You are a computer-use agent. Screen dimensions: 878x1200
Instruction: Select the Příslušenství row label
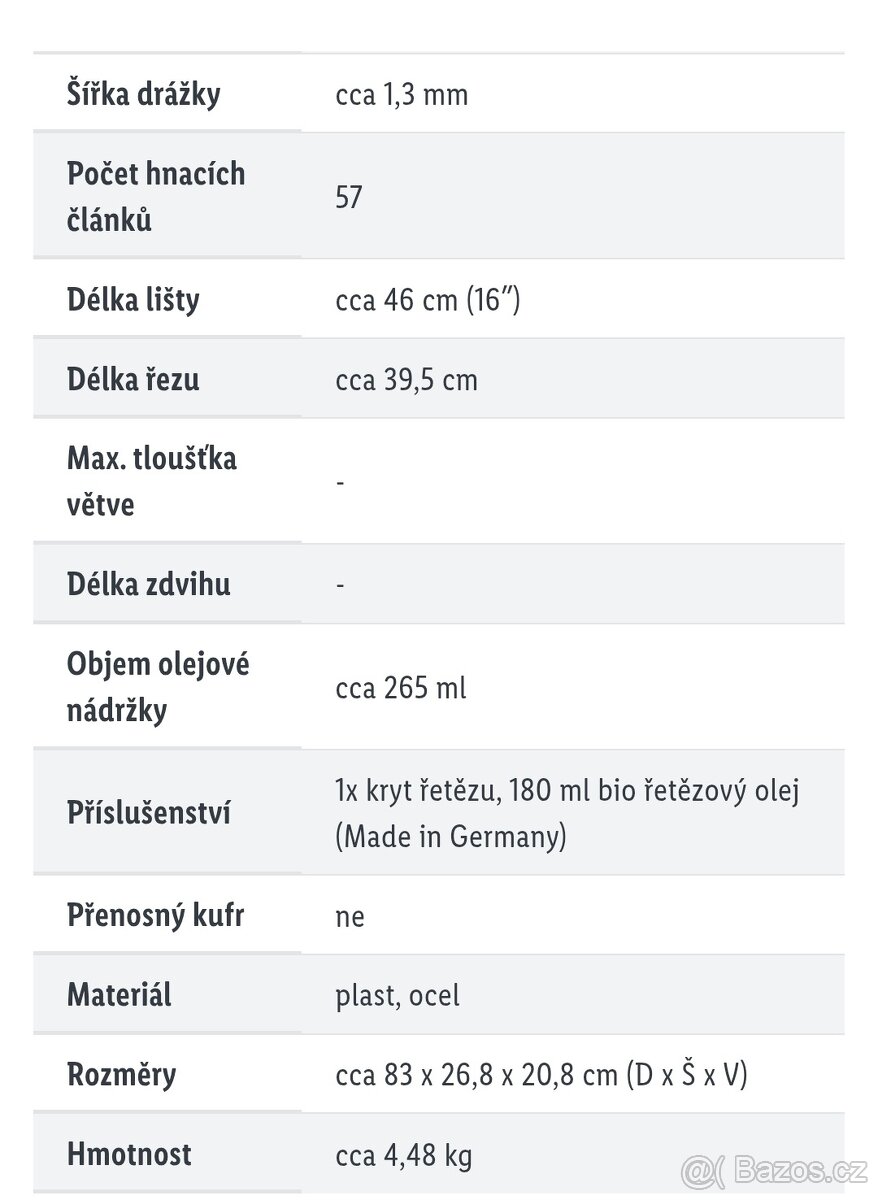[x=149, y=813]
